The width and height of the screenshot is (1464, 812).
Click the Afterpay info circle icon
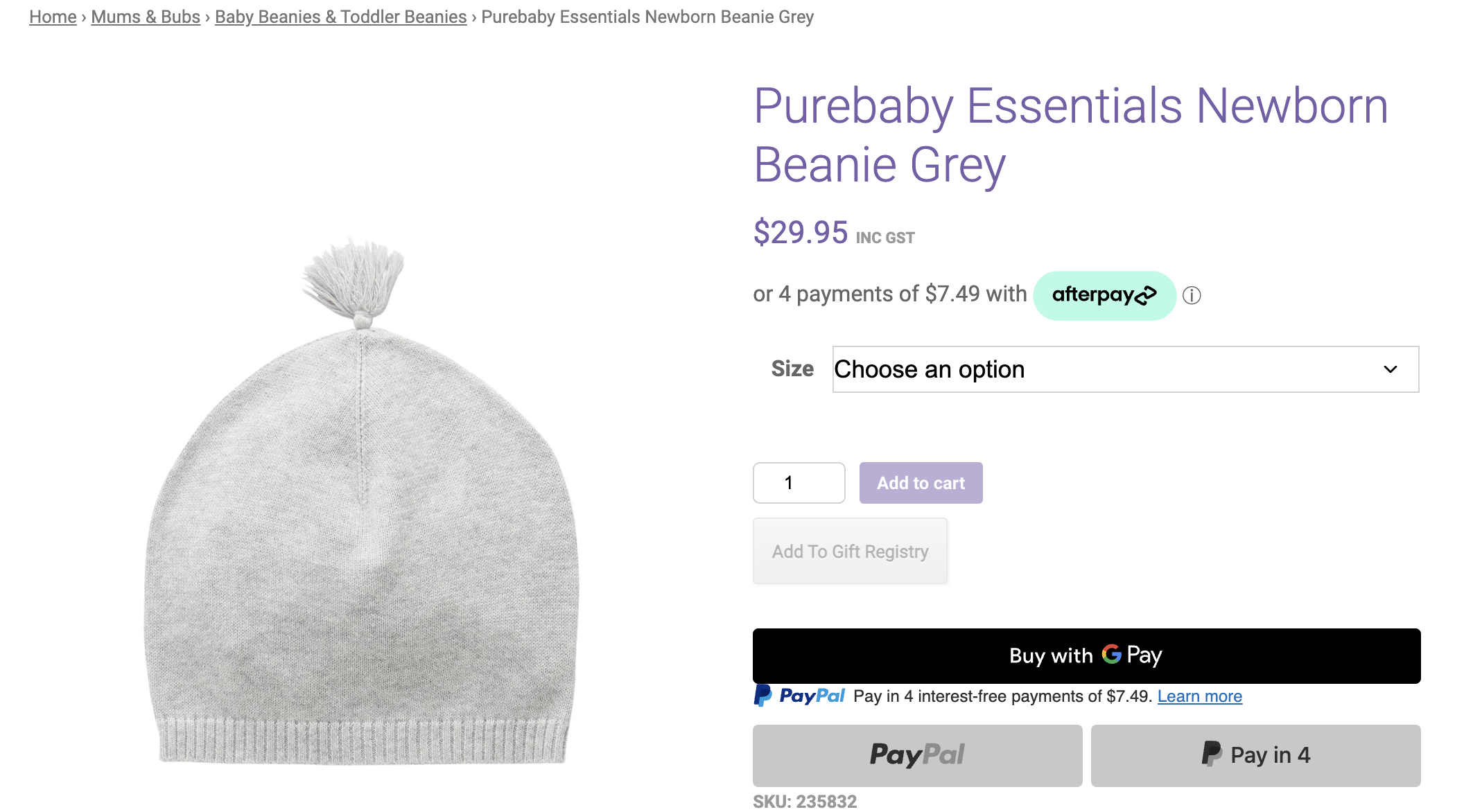[x=1192, y=296]
